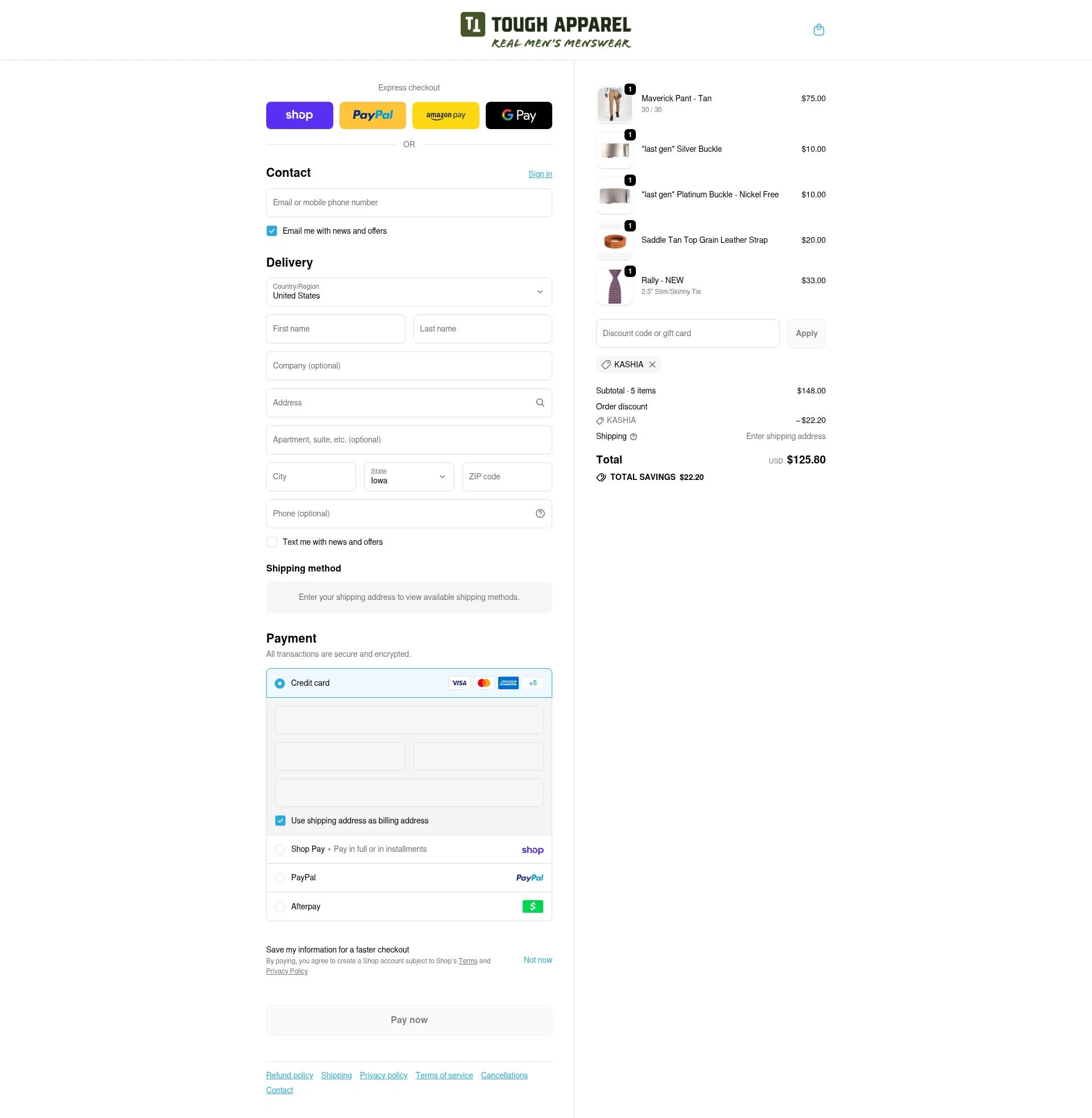Pay using the Shop express checkout button
The height and width of the screenshot is (1118, 1092).
click(299, 115)
